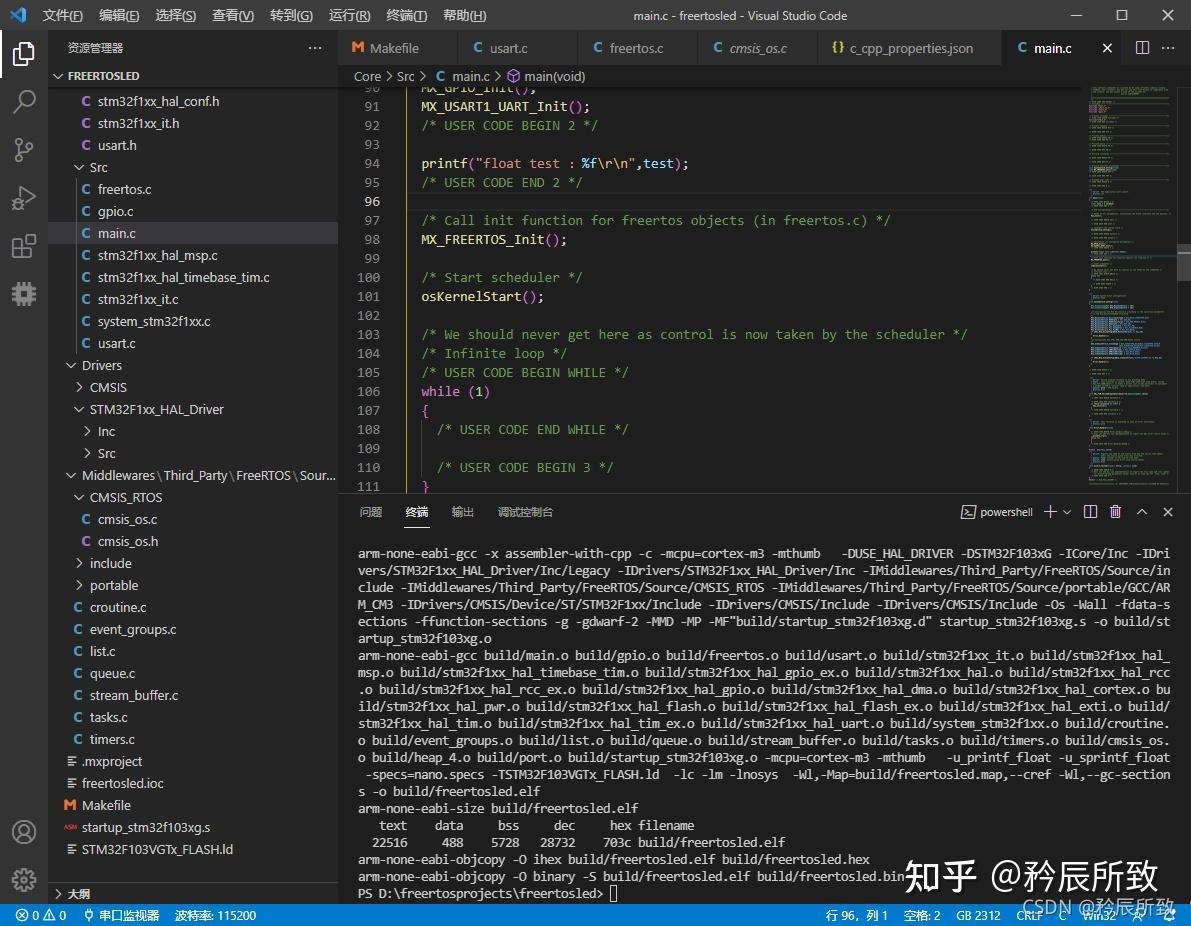This screenshot has width=1191, height=926.
Task: Open the Accounts icon in activity bar
Action: click(x=24, y=832)
